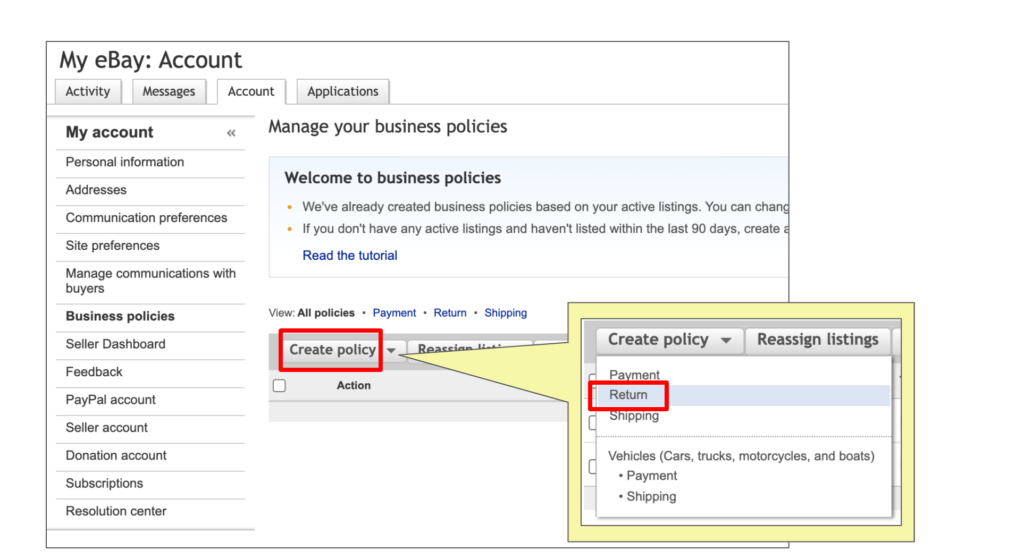This screenshot has width=1024, height=559.
Task: Select All policies view
Action: [326, 313]
